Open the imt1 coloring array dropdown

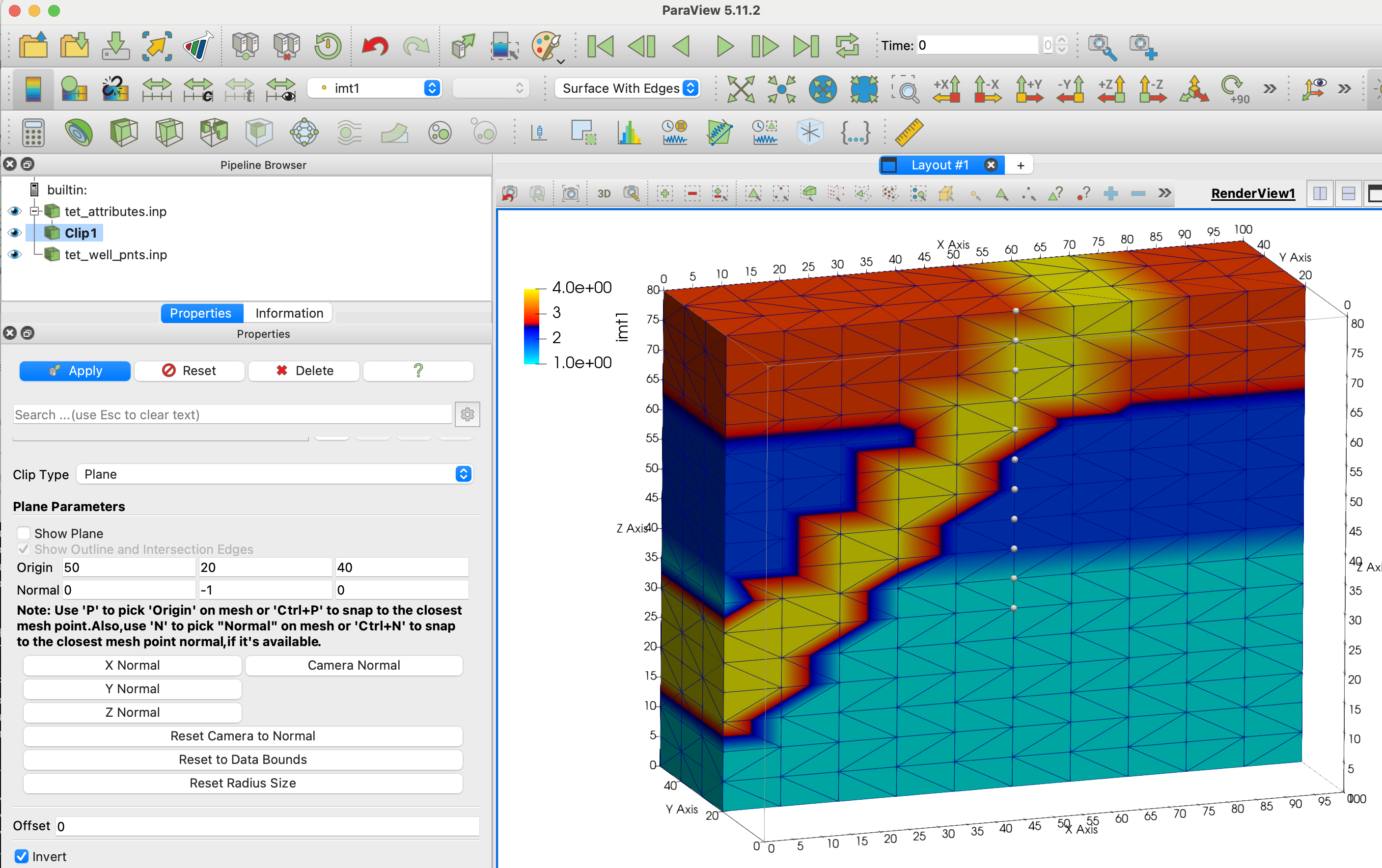(x=375, y=88)
